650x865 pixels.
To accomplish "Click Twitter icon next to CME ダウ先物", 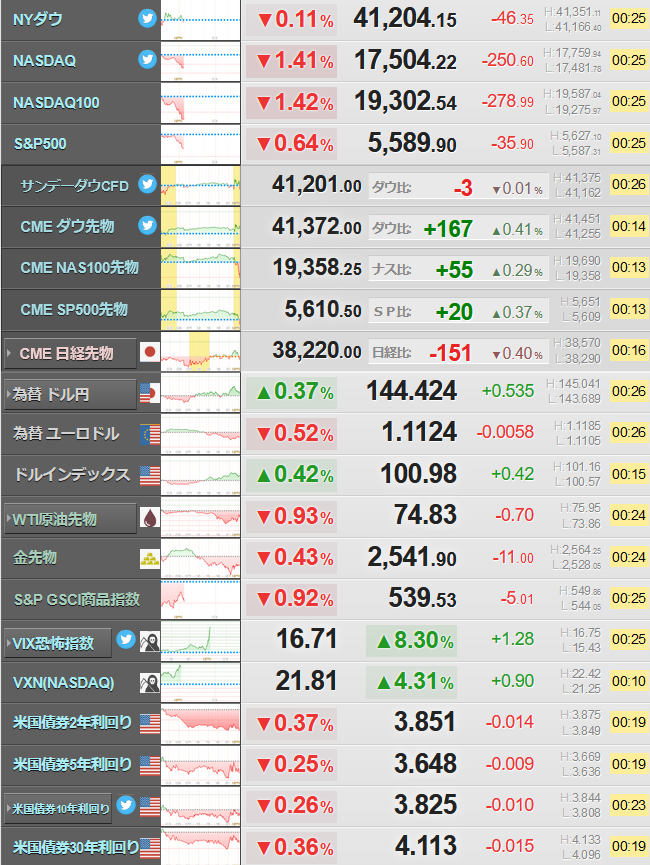I will click(x=147, y=225).
